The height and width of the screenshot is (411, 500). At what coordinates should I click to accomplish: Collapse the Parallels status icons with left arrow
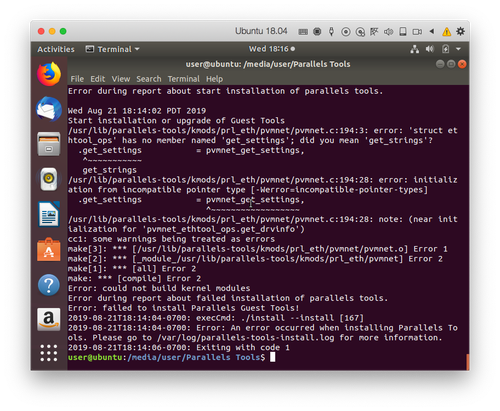pyautogui.click(x=432, y=31)
